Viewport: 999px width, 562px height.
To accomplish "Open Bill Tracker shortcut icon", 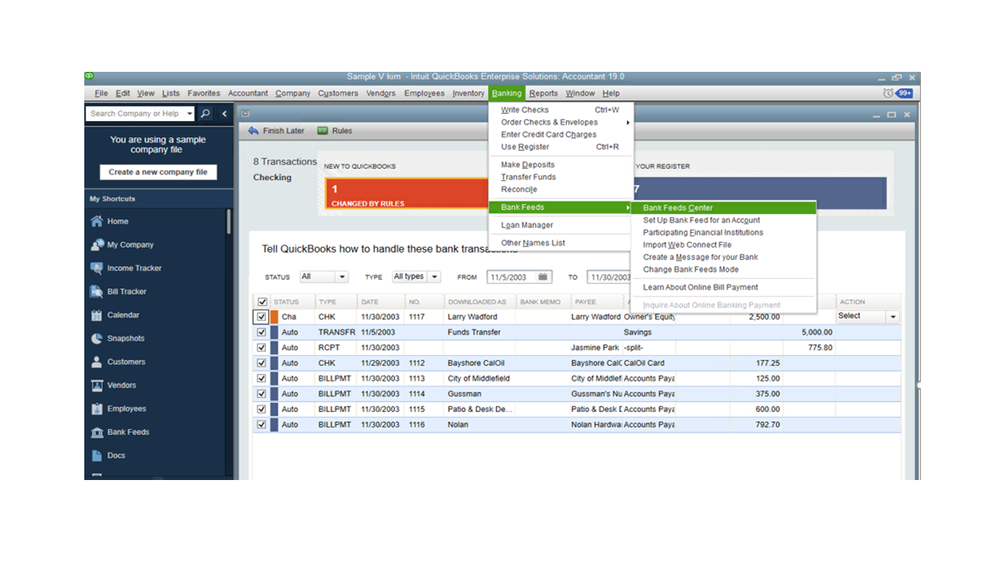I will (96, 292).
